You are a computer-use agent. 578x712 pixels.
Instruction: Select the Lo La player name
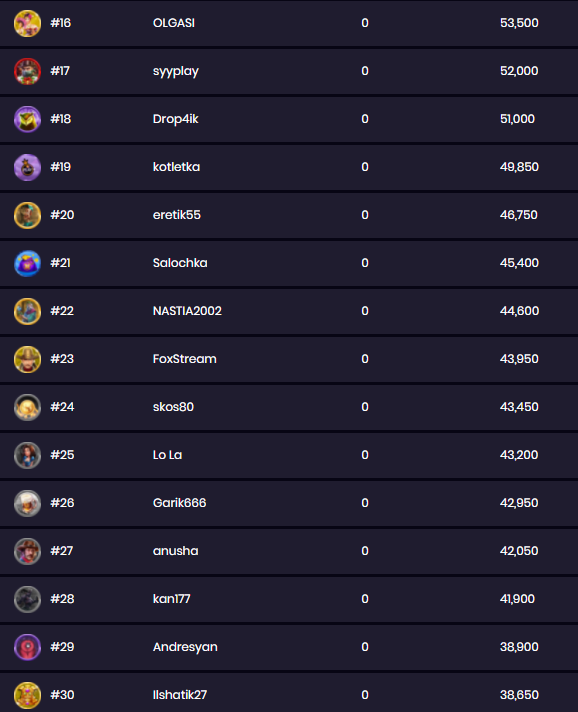pos(167,455)
